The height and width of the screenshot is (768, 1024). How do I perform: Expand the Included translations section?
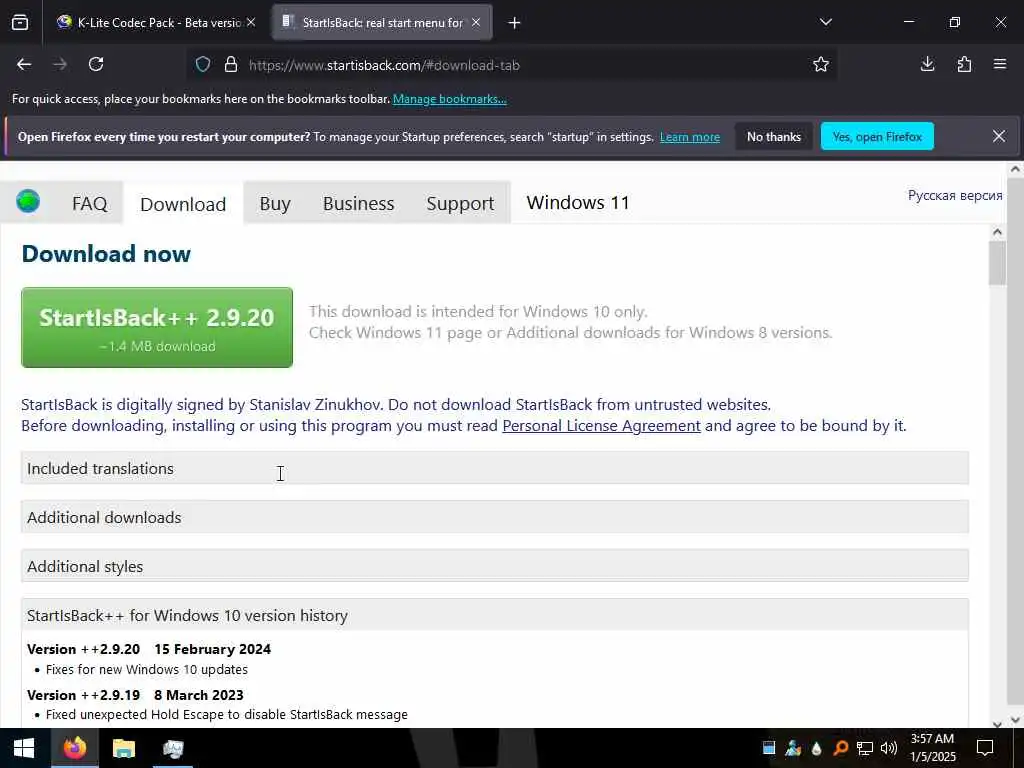(495, 468)
